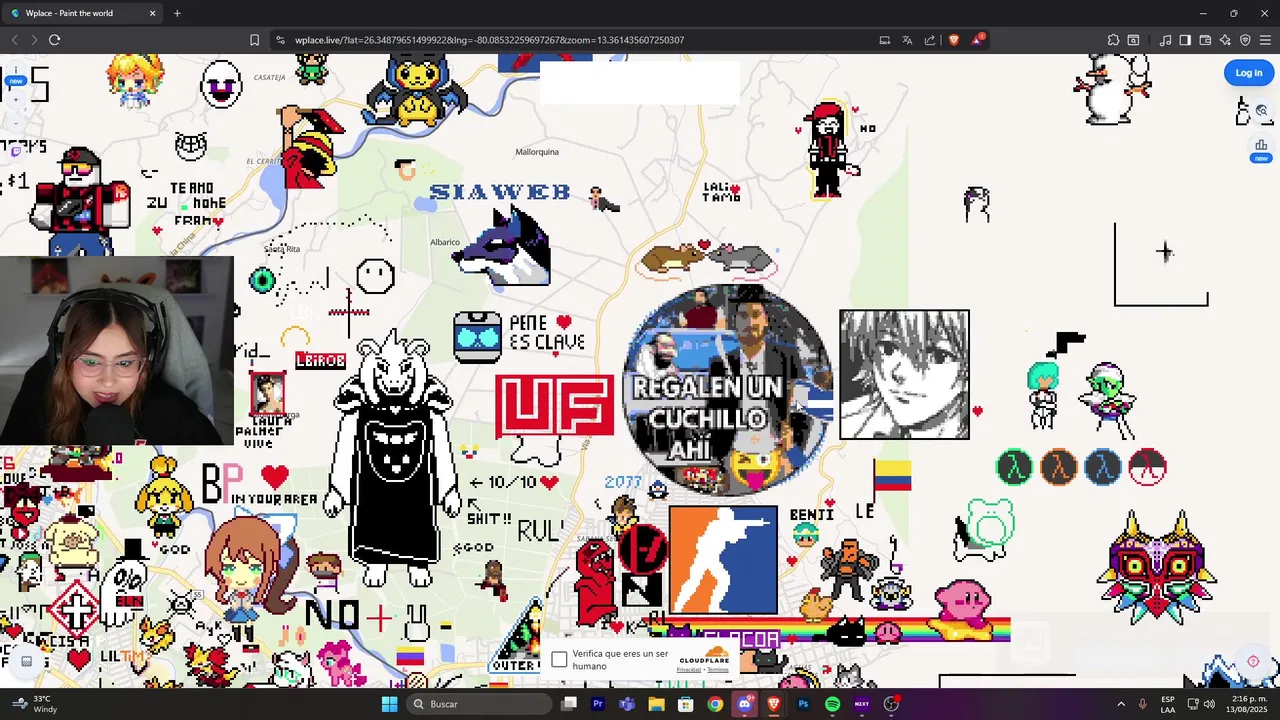Toggle the browser sidebar panel
The width and height of the screenshot is (1280, 720).
tap(1185, 40)
